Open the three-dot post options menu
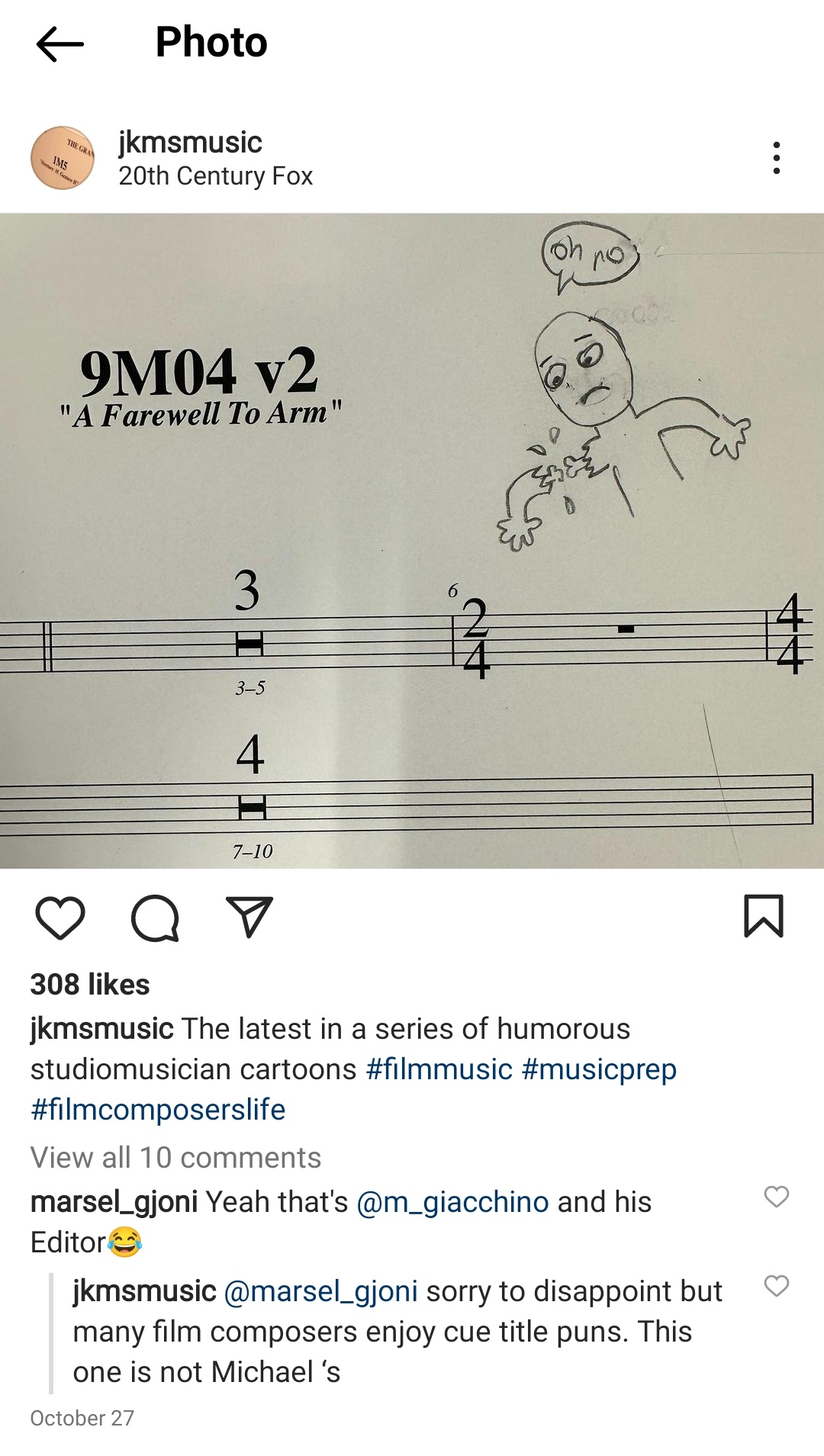824x1456 pixels. coord(776,158)
